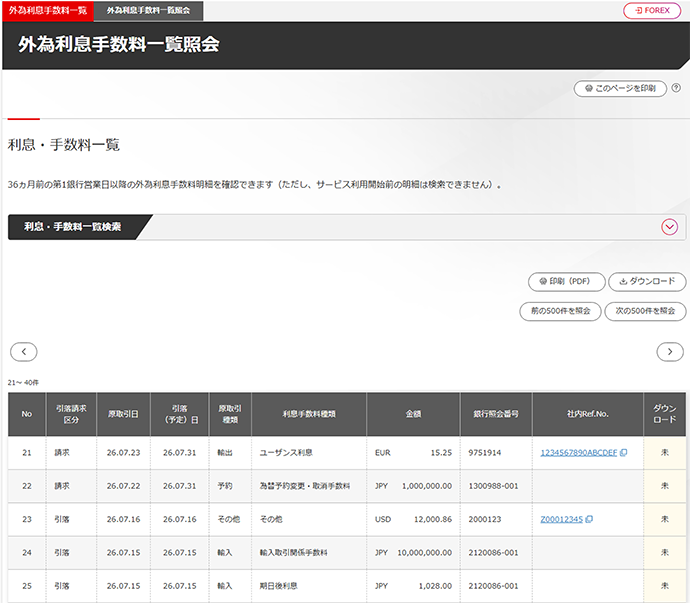
Task: Click the help question mark icon
Action: click(x=677, y=89)
